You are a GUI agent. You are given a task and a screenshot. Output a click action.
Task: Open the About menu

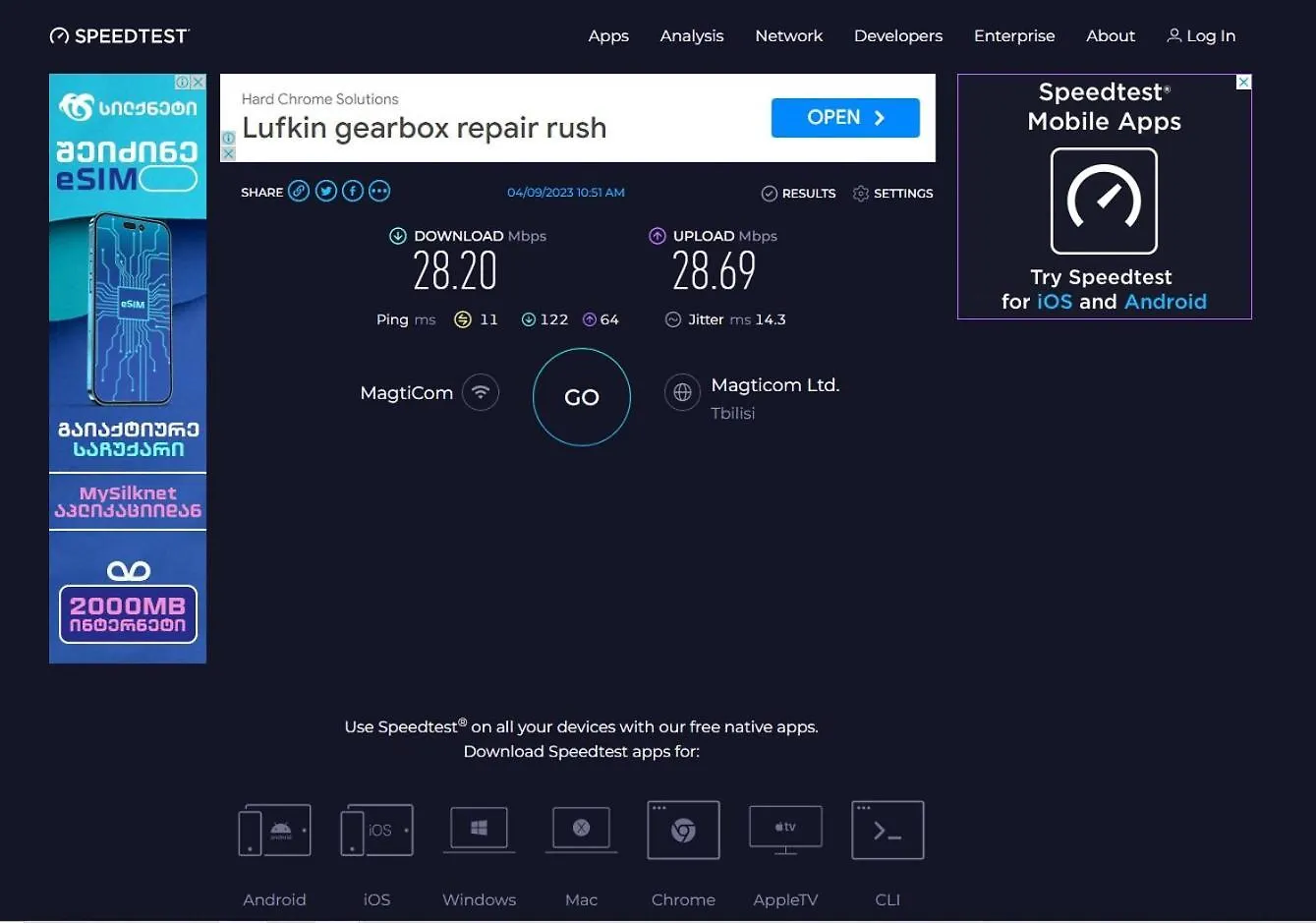[x=1111, y=35]
